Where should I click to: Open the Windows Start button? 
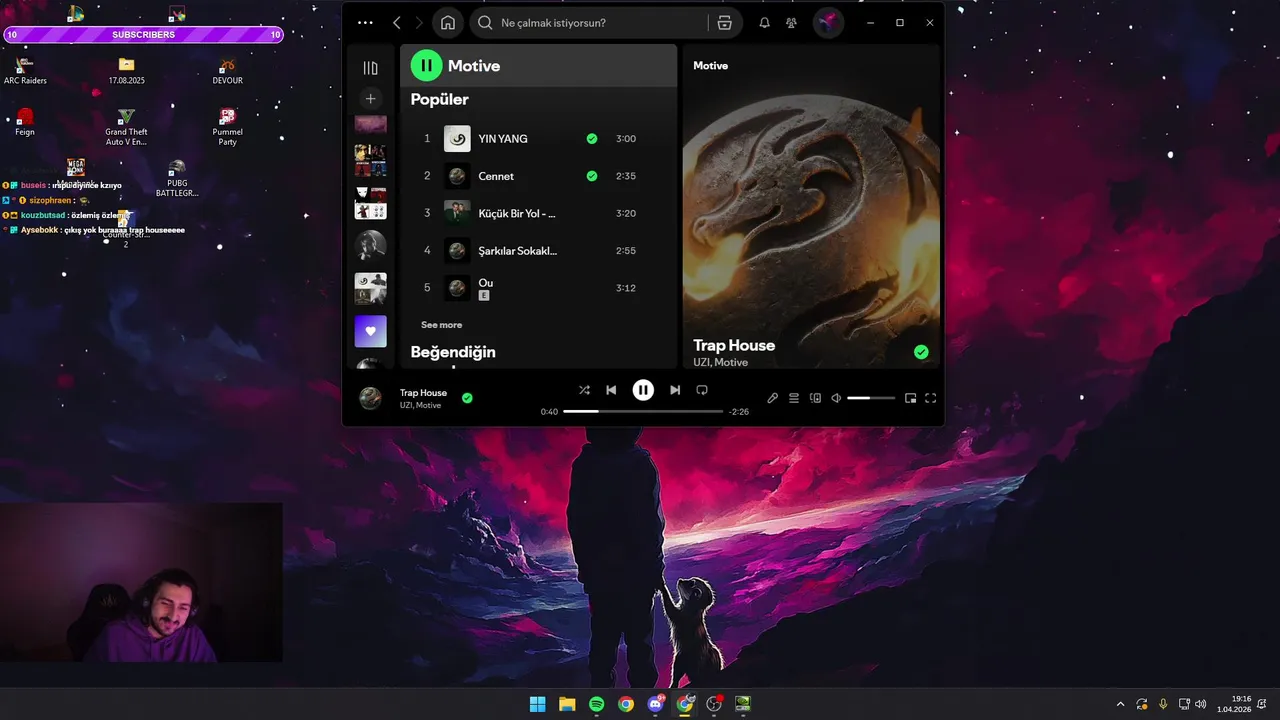(537, 704)
